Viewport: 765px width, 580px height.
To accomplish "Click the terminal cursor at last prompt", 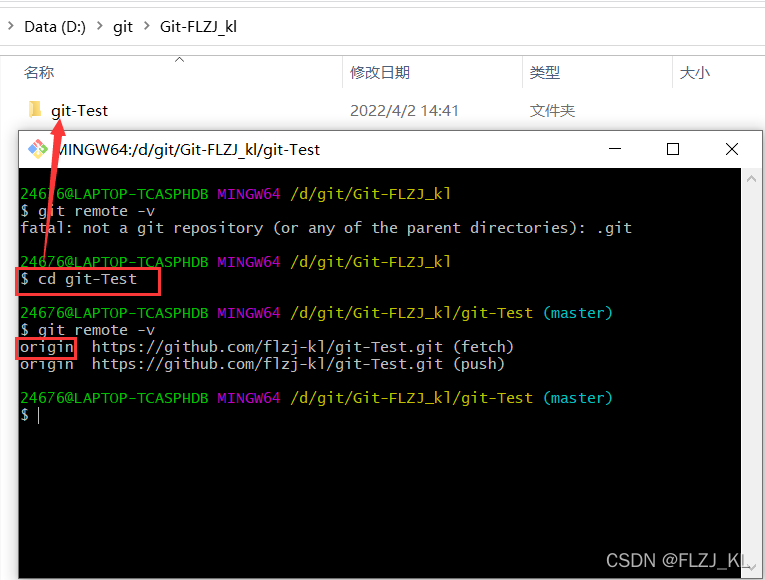I will click(39, 415).
